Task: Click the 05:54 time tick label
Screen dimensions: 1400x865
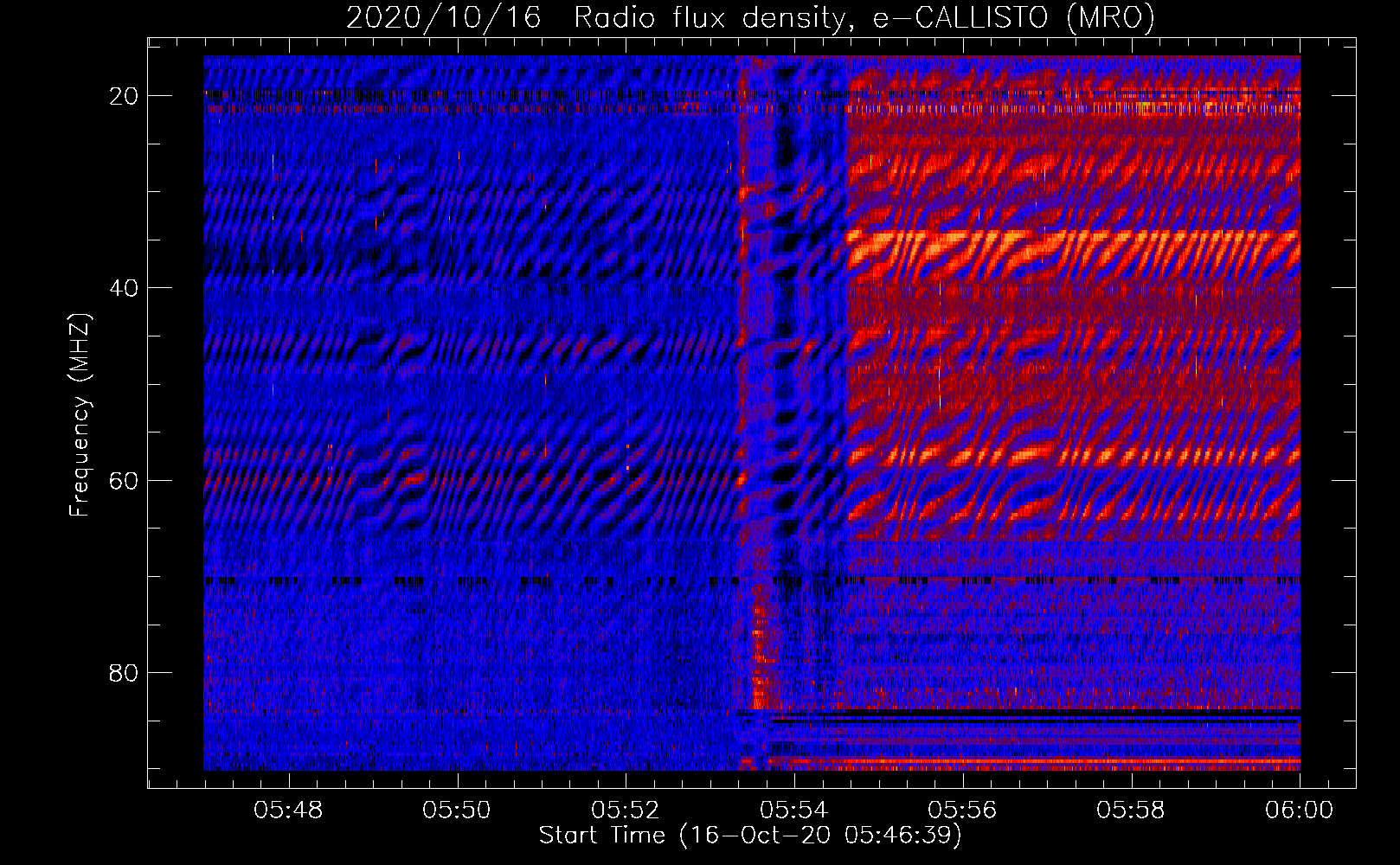Action: [x=794, y=811]
